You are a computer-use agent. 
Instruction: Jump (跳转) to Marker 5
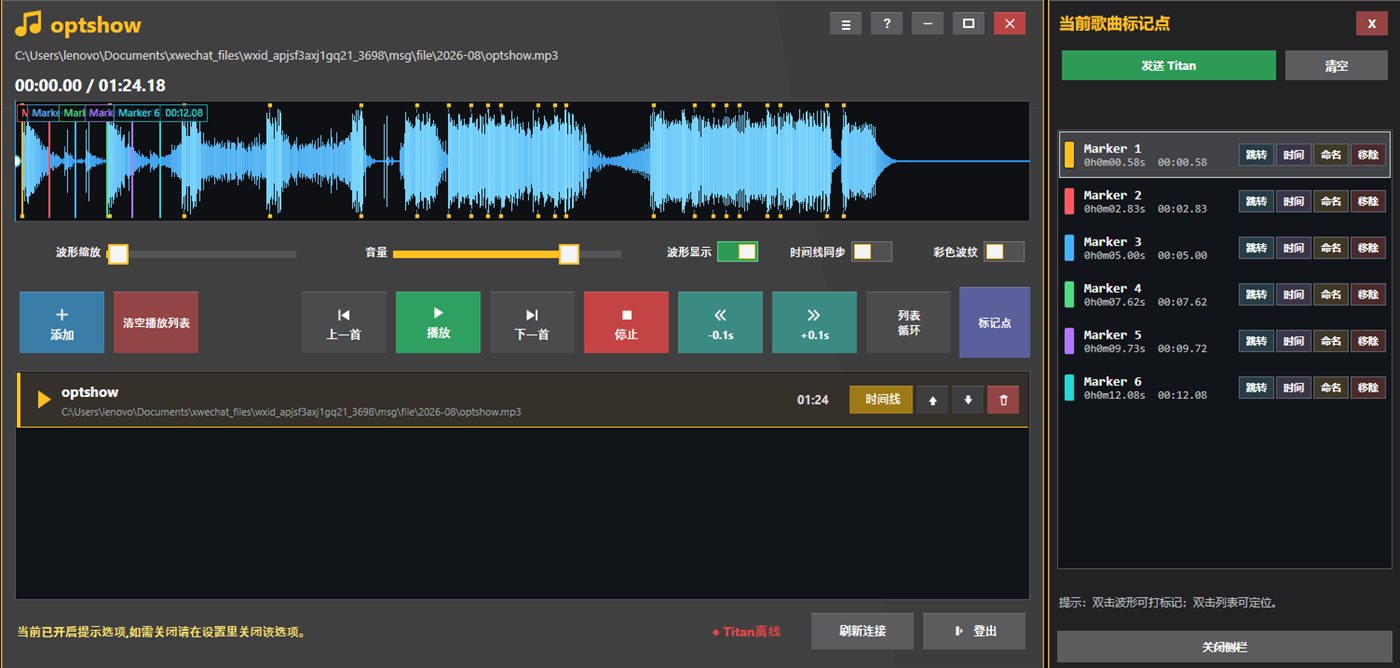[1256, 341]
